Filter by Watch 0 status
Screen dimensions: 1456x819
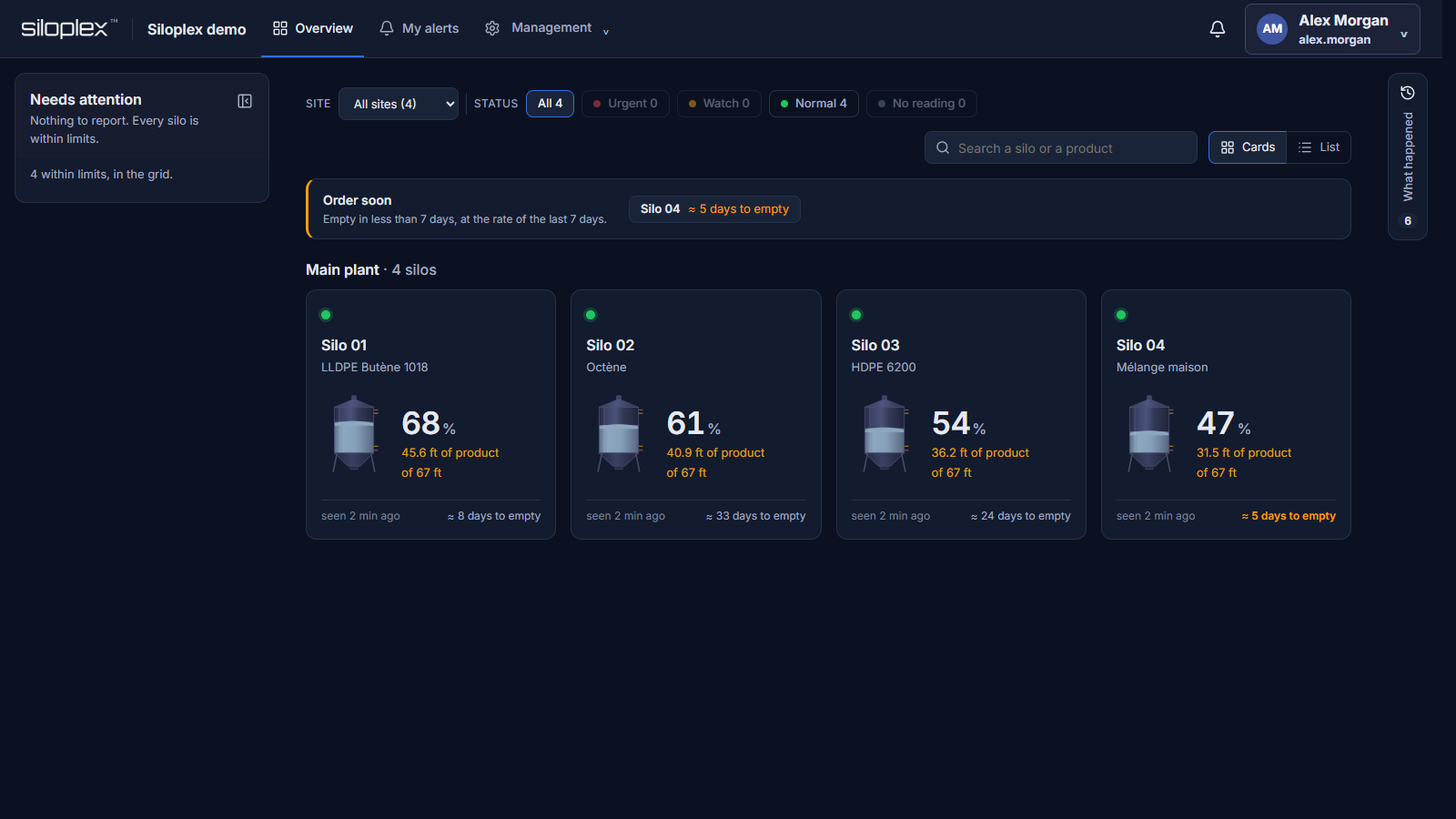point(719,104)
